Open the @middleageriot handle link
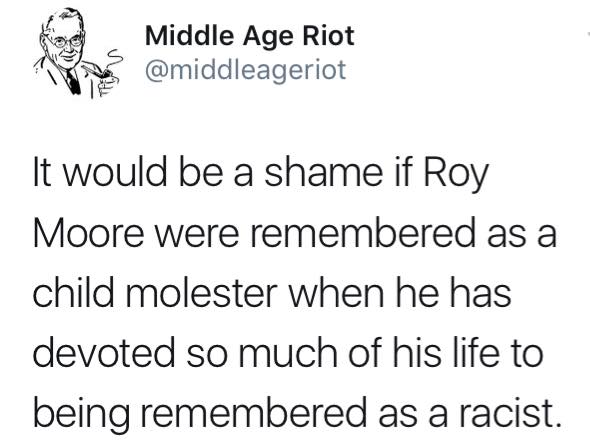590x448 pixels. 245,70
